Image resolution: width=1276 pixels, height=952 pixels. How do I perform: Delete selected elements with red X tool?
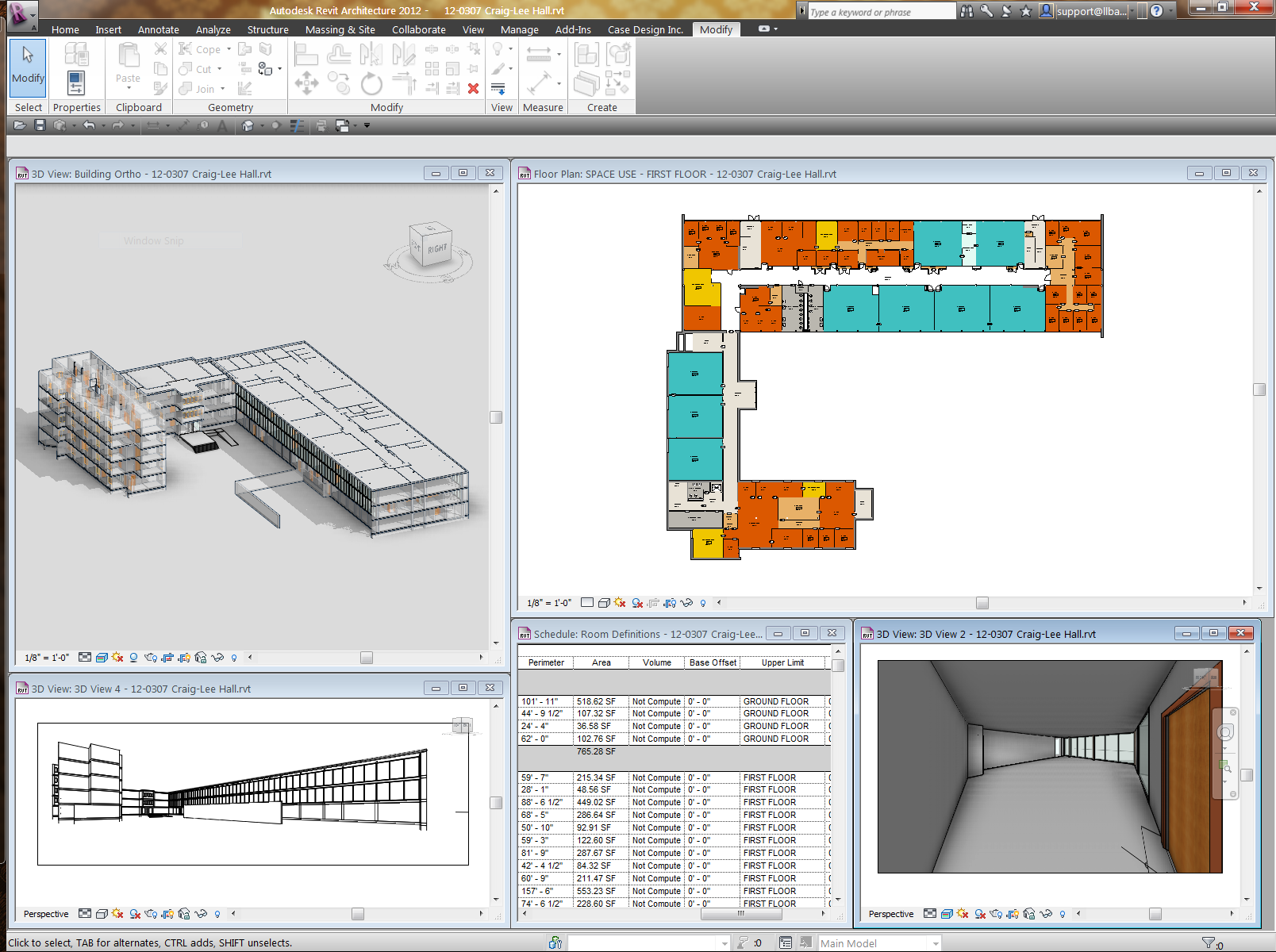click(x=472, y=88)
